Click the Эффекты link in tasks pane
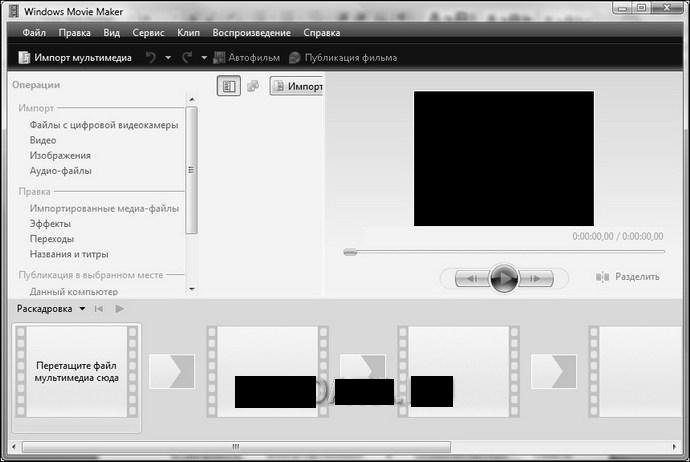The width and height of the screenshot is (690, 462). click(50, 224)
